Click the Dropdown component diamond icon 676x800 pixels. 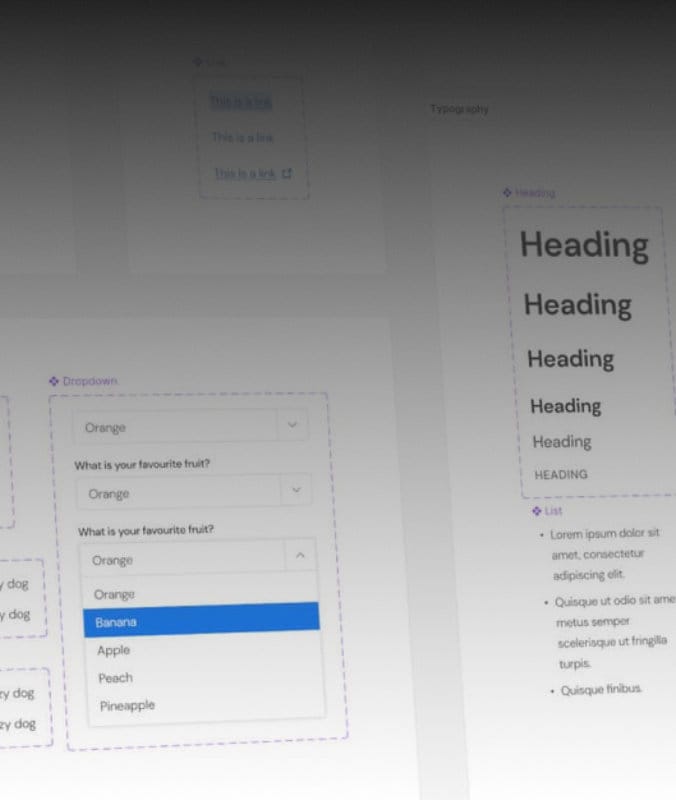54,381
